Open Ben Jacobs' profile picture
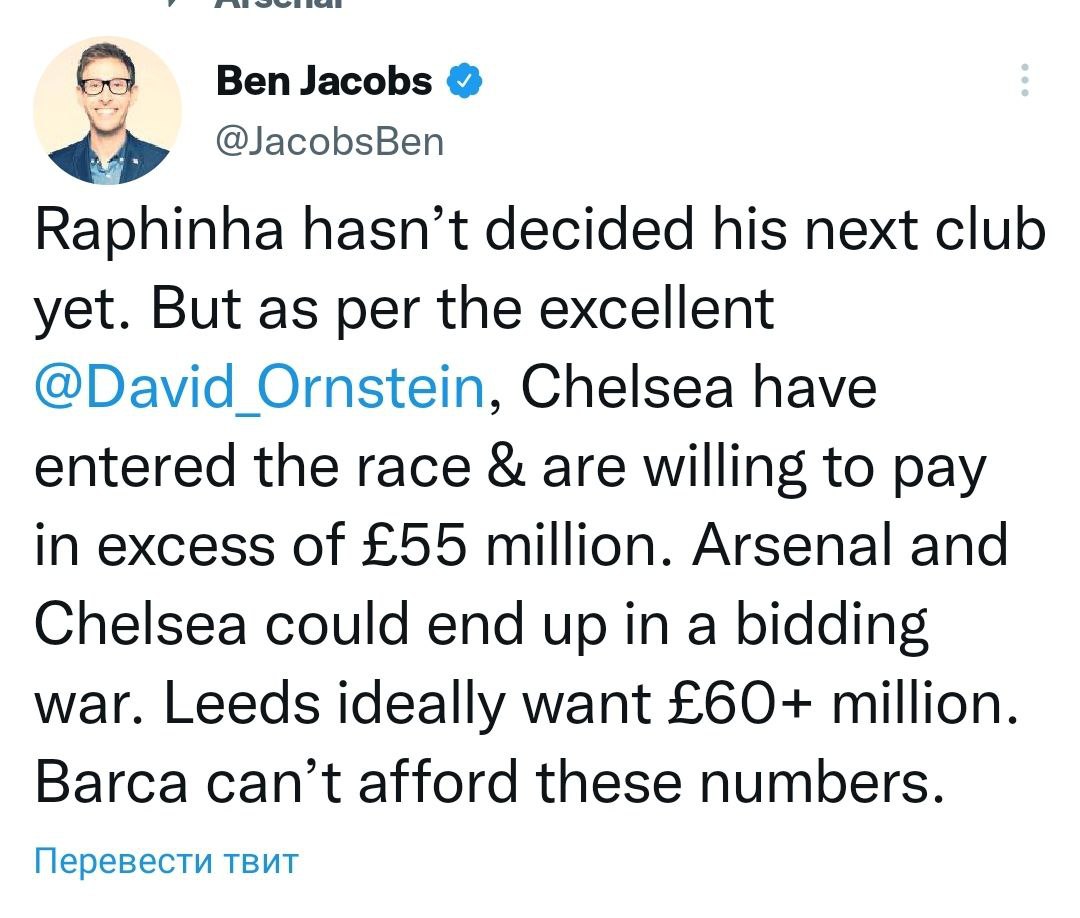This screenshot has width=1080, height=918. (x=107, y=110)
